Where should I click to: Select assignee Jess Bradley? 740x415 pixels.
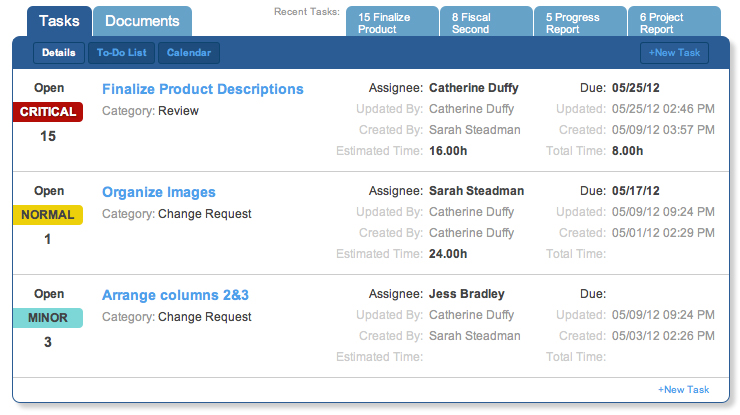[x=466, y=294]
